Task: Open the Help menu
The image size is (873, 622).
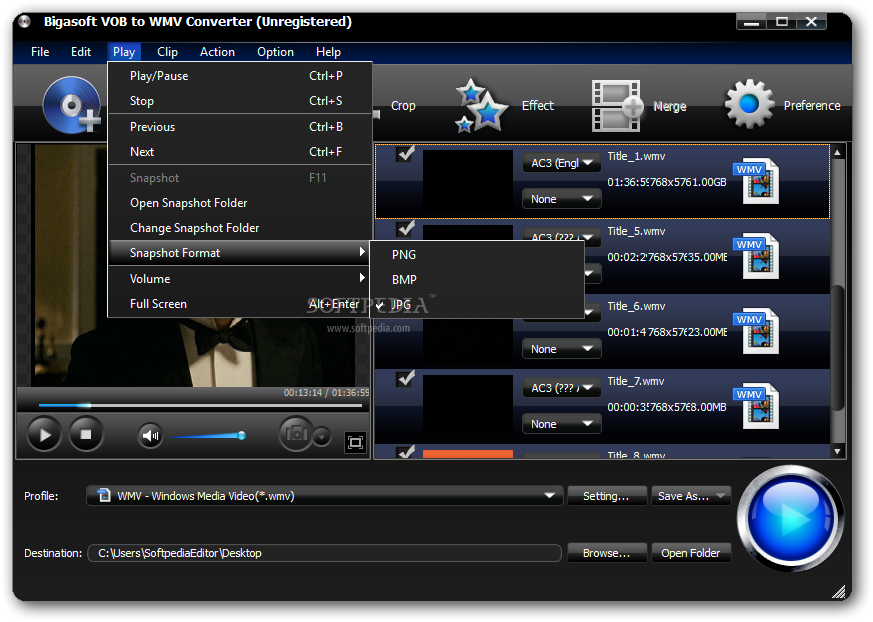Action: [x=328, y=52]
